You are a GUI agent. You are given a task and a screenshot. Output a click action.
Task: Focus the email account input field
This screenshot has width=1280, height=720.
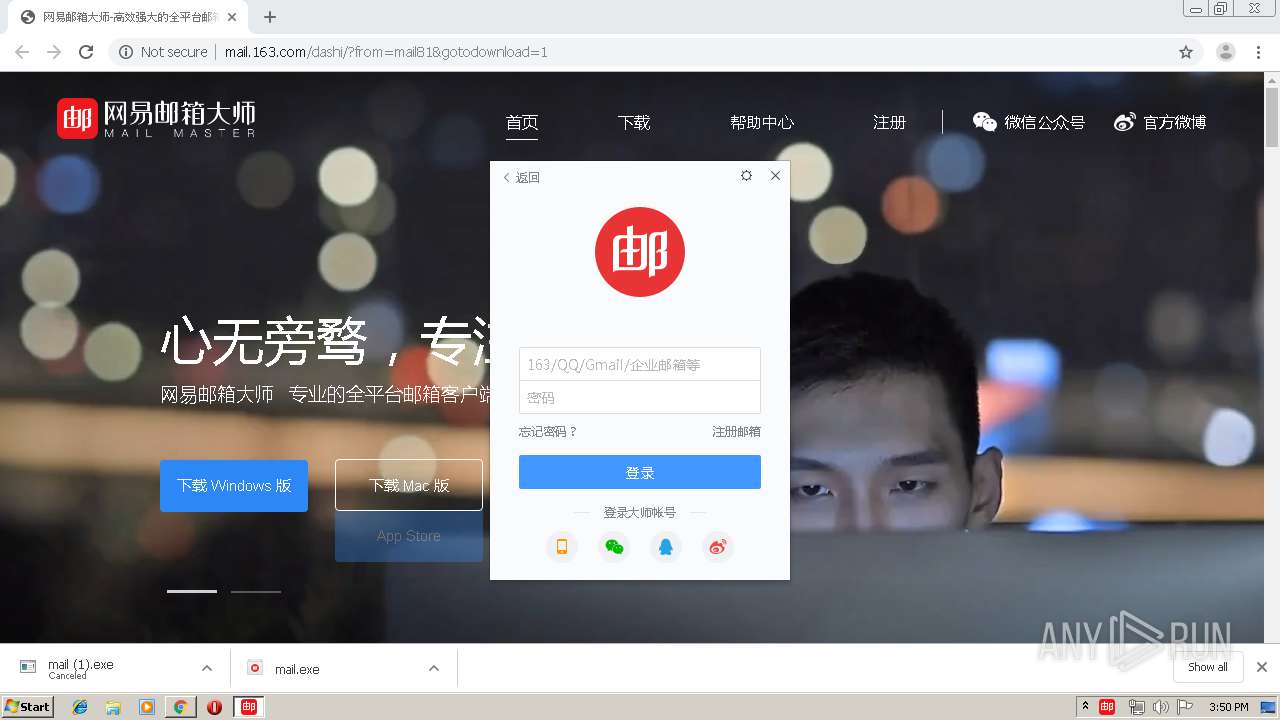click(640, 364)
